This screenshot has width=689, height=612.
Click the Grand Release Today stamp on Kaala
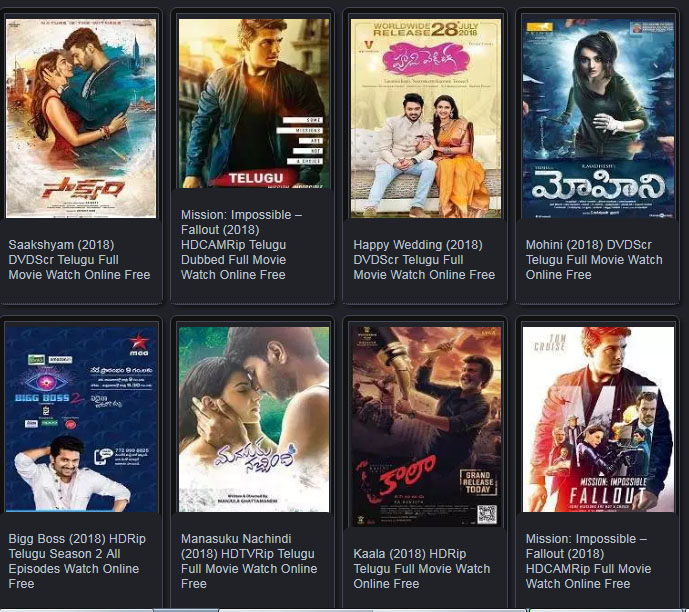click(x=478, y=482)
